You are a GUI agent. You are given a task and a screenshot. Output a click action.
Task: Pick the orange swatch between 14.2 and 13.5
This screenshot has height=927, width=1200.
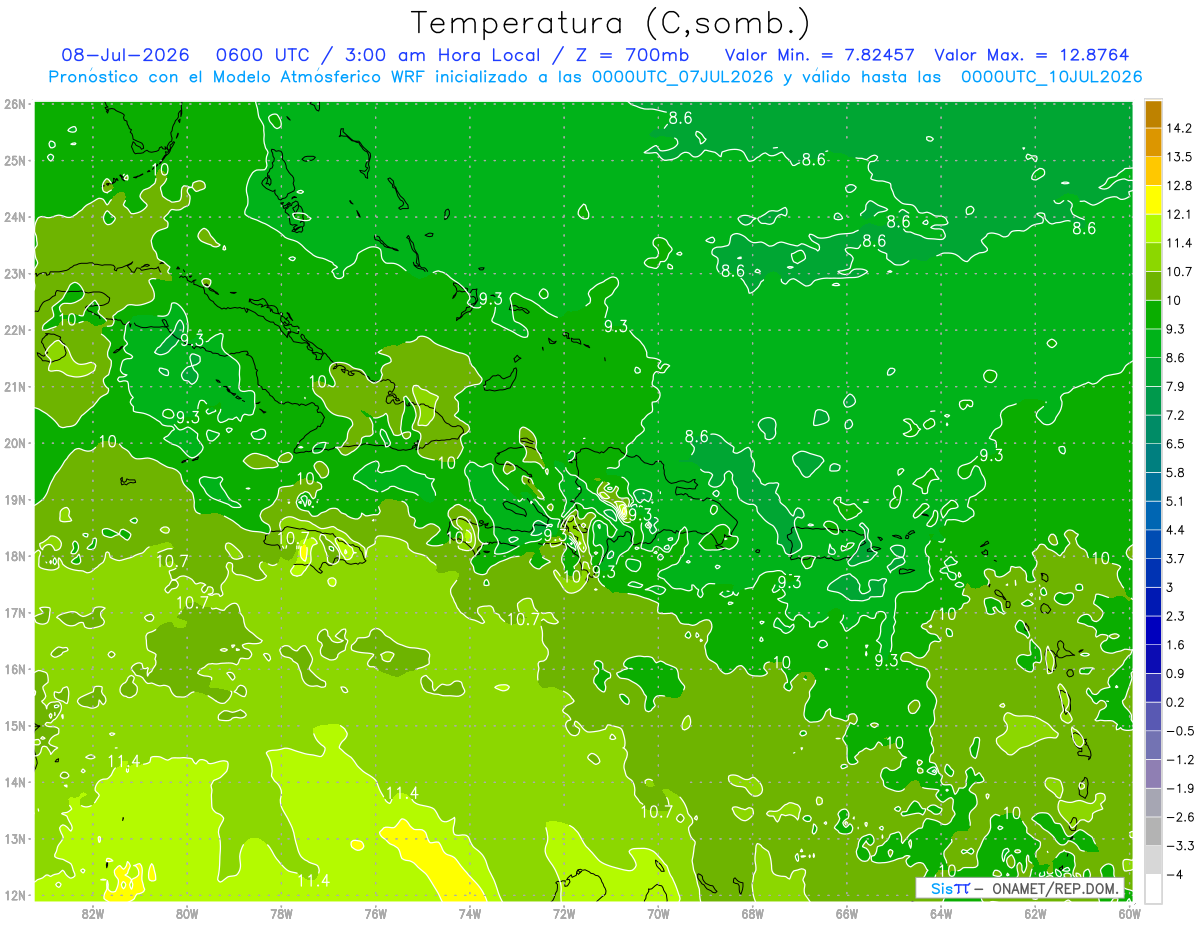1153,142
